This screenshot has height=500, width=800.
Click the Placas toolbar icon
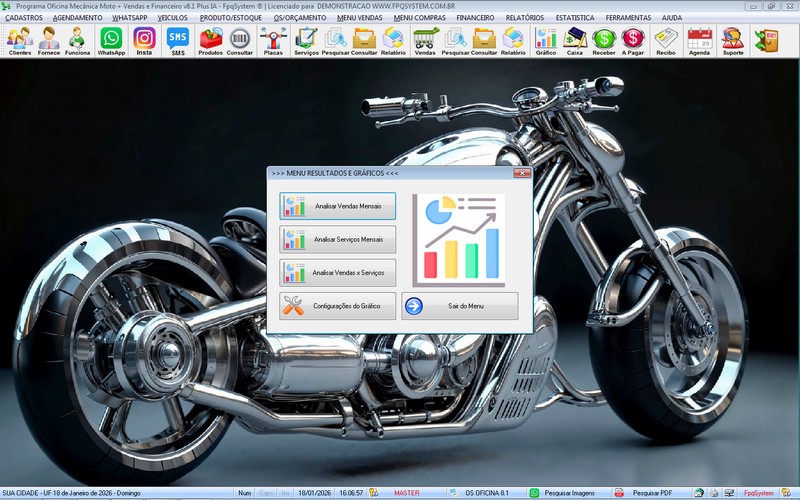click(272, 40)
